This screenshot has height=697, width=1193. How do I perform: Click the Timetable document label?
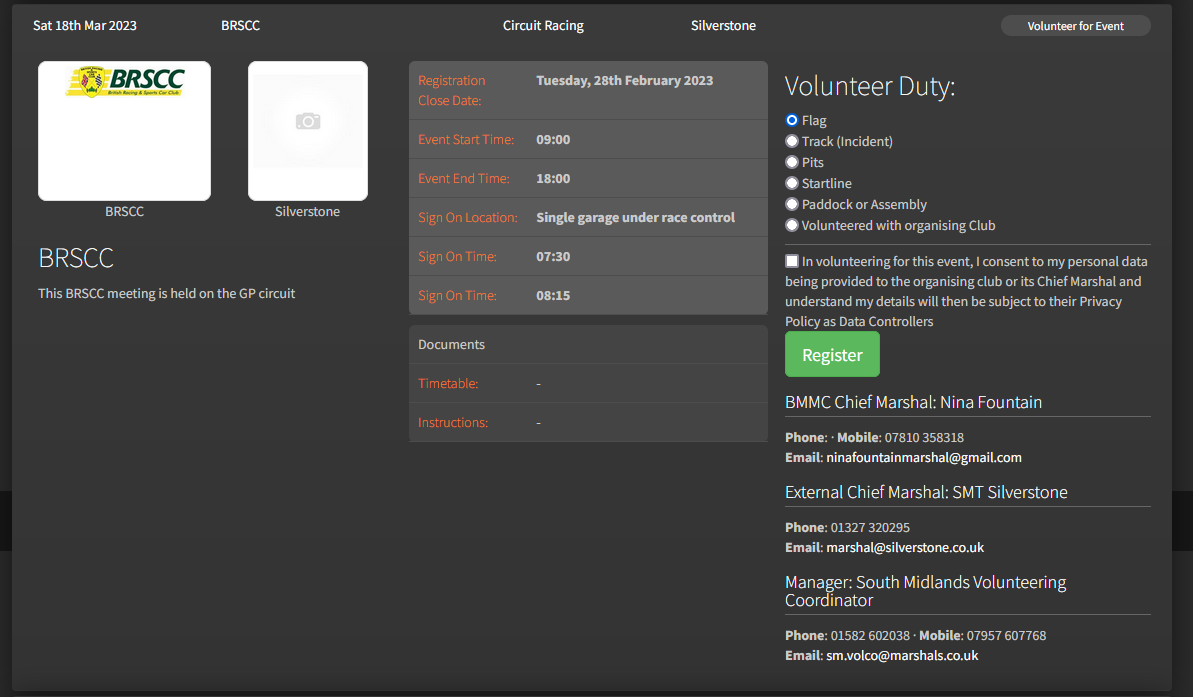[x=448, y=384]
